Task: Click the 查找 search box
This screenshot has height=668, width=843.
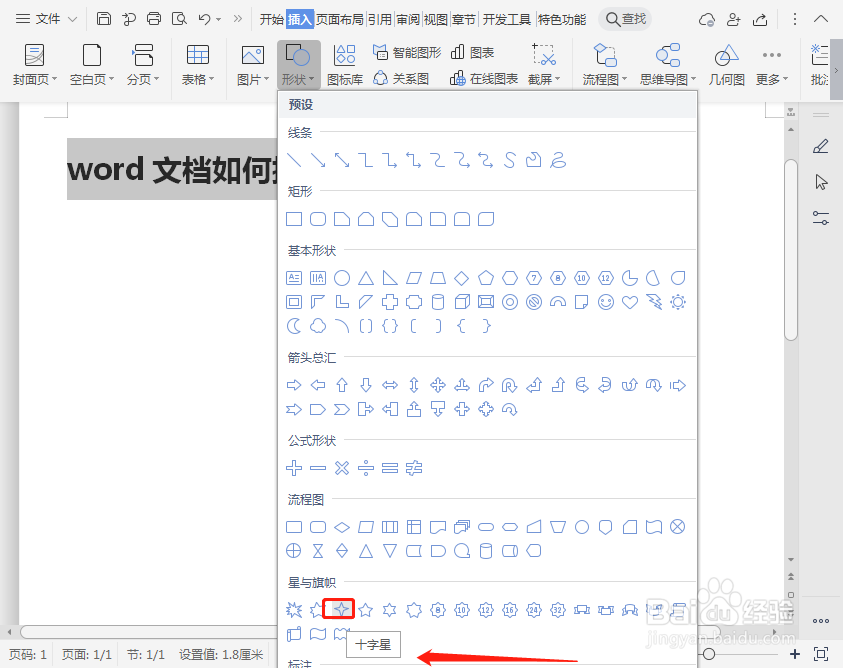Action: point(624,17)
